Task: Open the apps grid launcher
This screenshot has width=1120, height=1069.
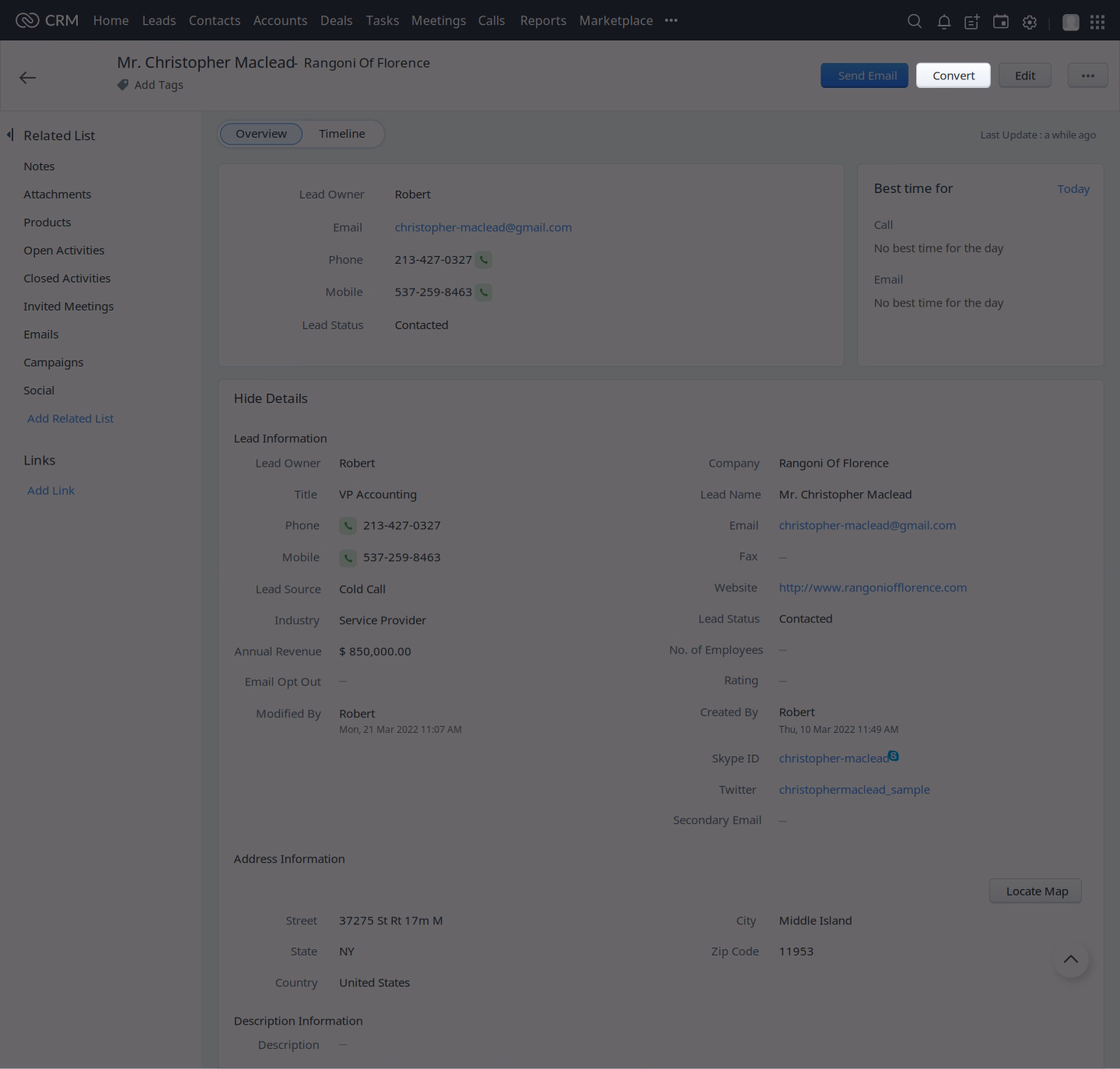Action: point(1097,22)
